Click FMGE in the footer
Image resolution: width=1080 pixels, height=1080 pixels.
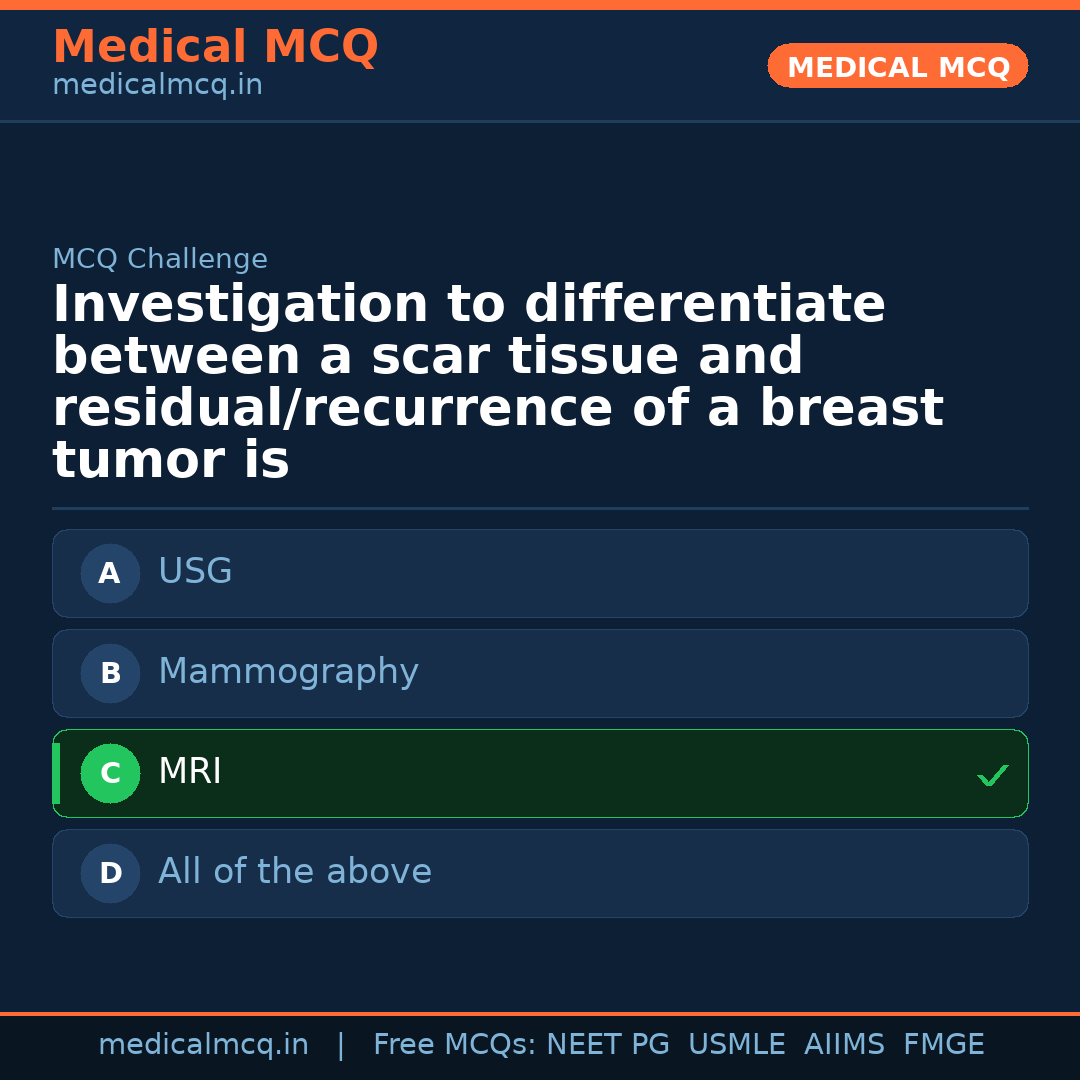944,1045
